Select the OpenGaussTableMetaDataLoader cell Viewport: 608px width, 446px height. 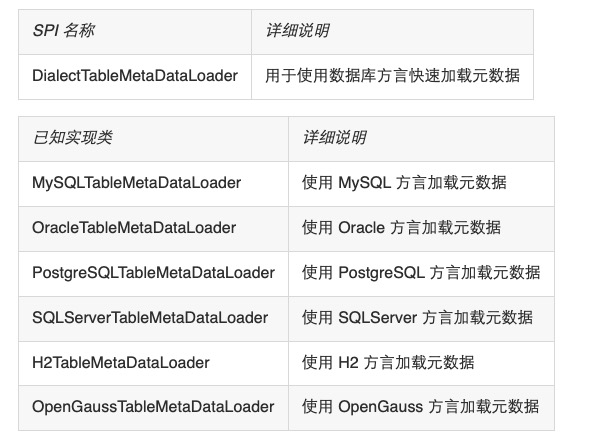pyautogui.click(x=153, y=407)
